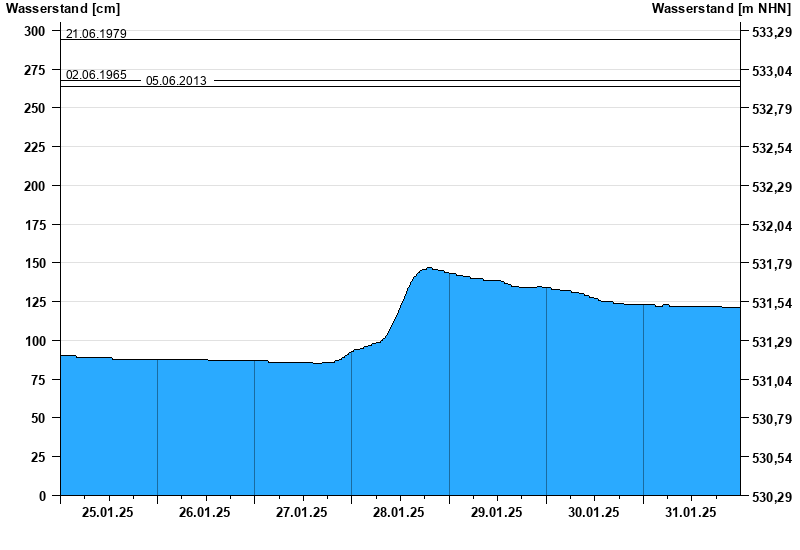Click the 300 value on the left axis
This screenshot has width=800, height=550.
(x=35, y=31)
